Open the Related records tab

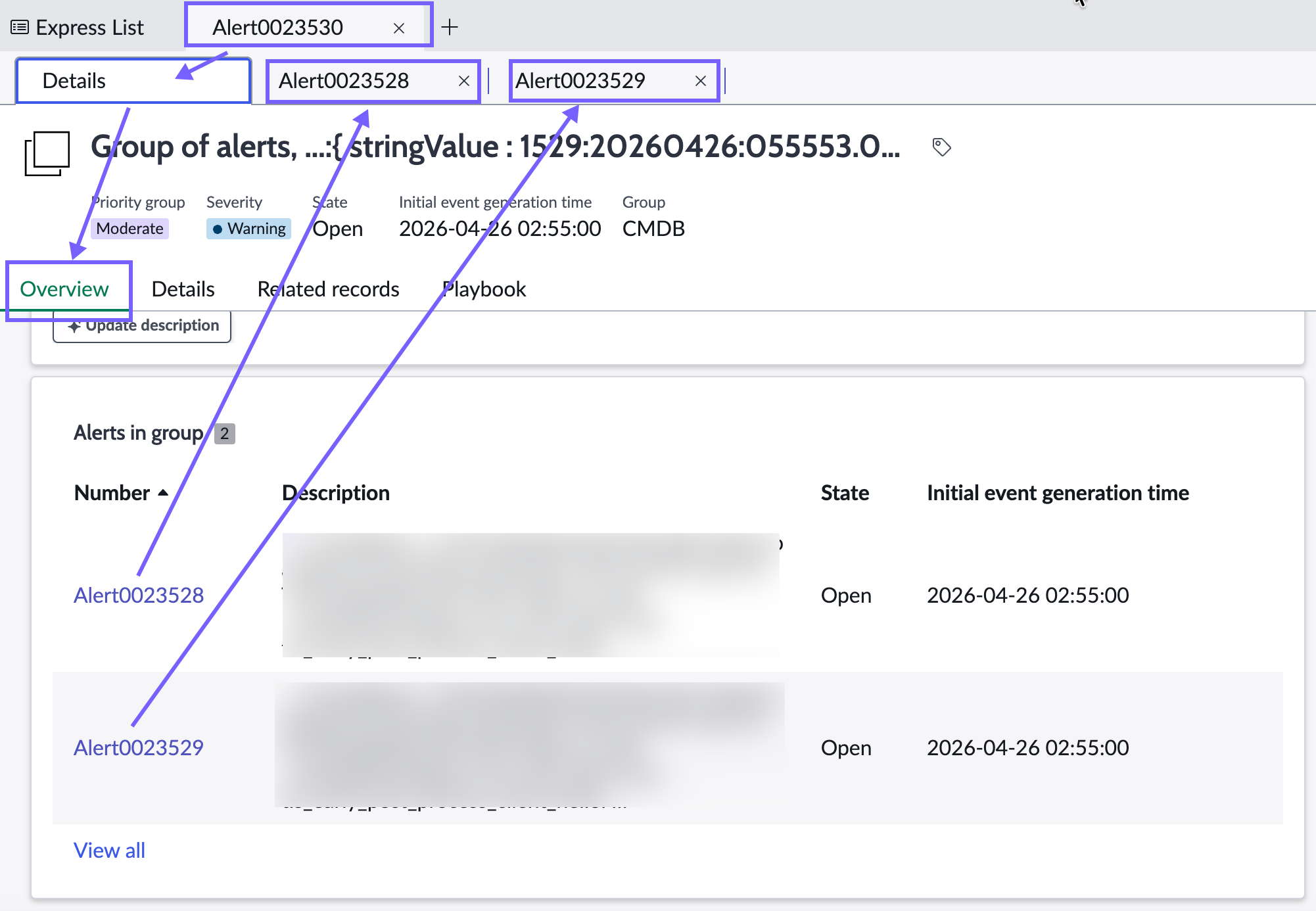[329, 289]
